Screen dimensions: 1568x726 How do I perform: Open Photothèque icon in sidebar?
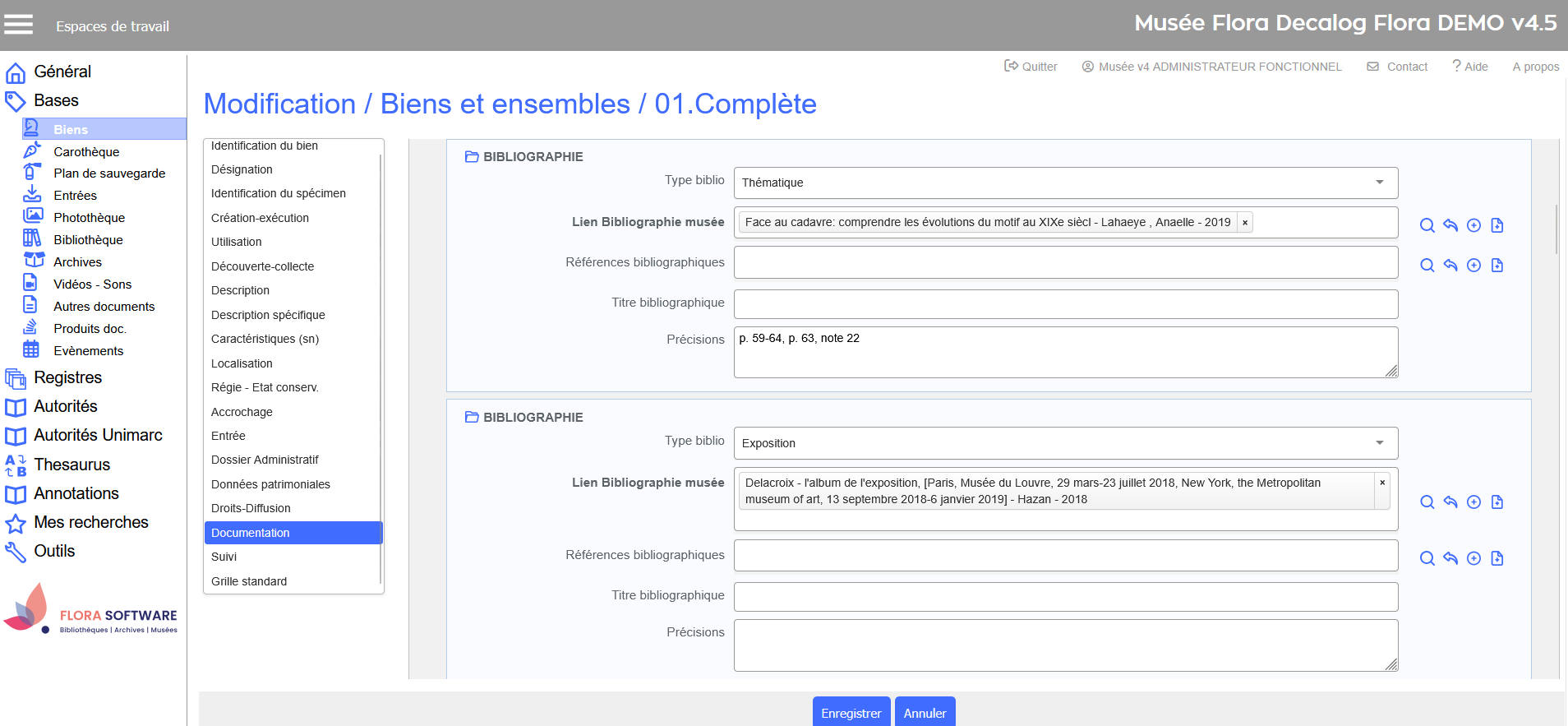pyautogui.click(x=32, y=217)
